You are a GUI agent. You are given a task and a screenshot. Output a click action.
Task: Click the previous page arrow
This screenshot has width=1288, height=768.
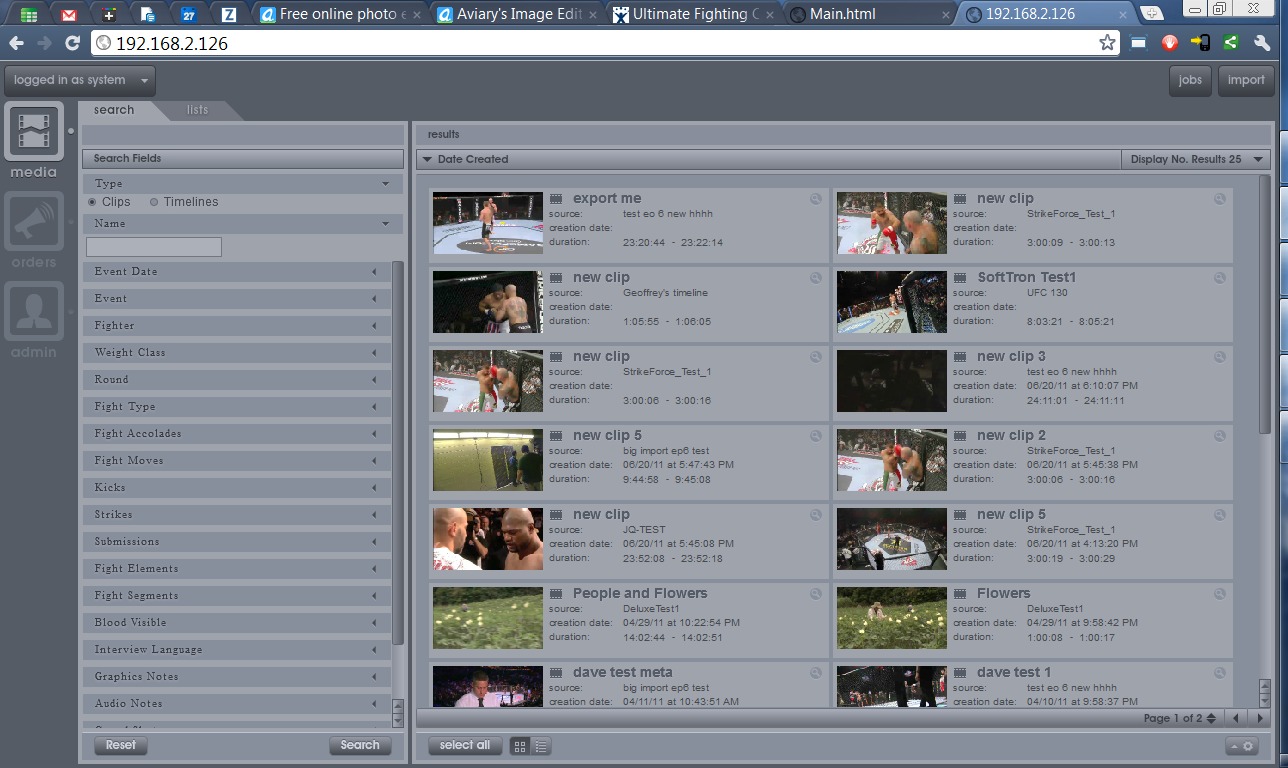click(x=1236, y=718)
